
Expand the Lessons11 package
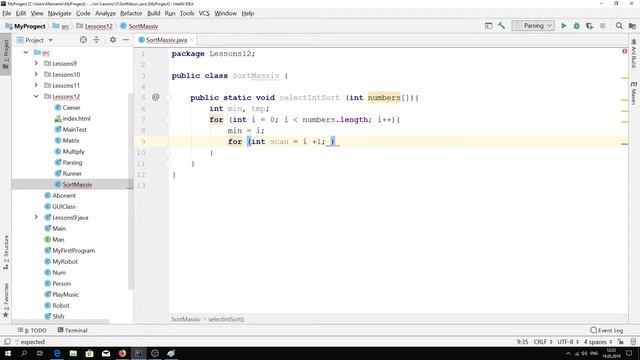[36, 85]
